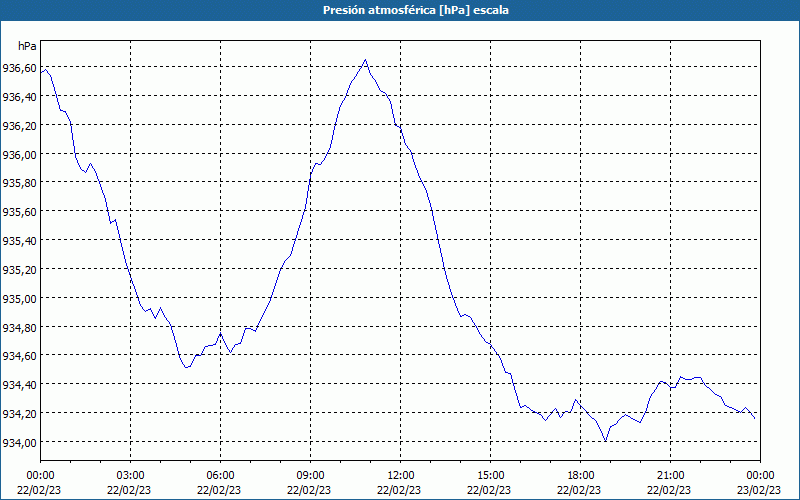Click the 21:00 time axis label
800x500 pixels.
click(x=670, y=476)
